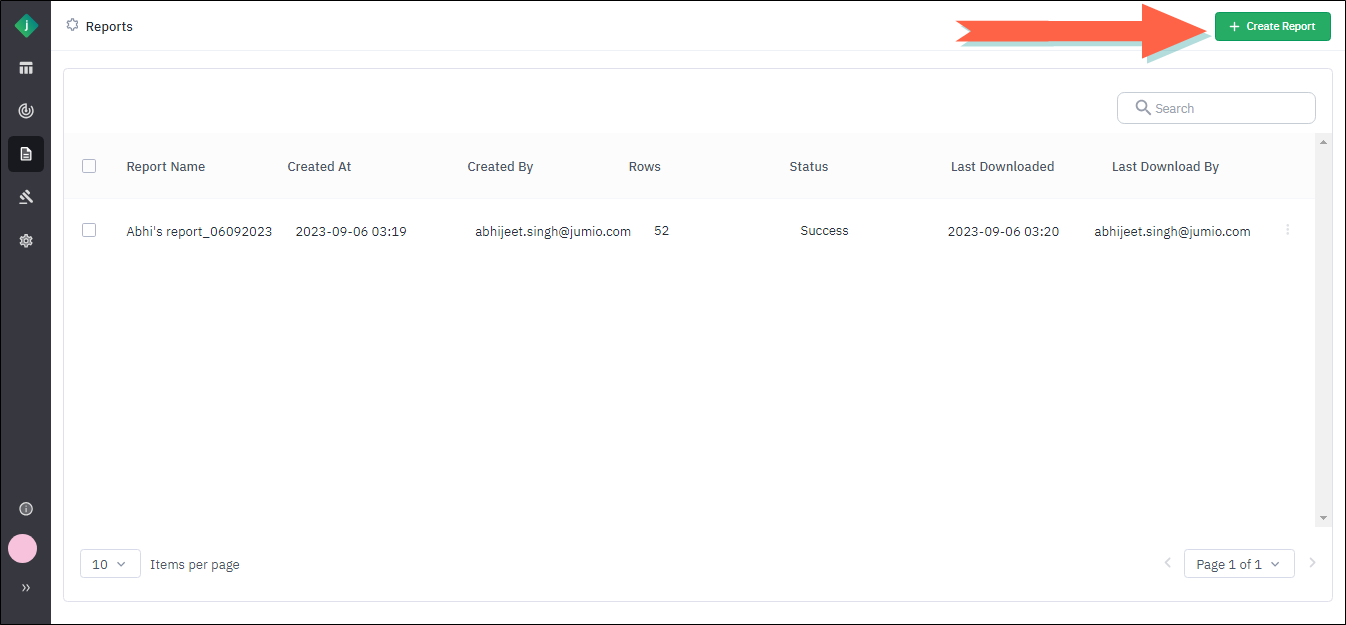The height and width of the screenshot is (625, 1346).
Task: Open the three-dot menu for Abhi's report
Action: pos(1287,230)
